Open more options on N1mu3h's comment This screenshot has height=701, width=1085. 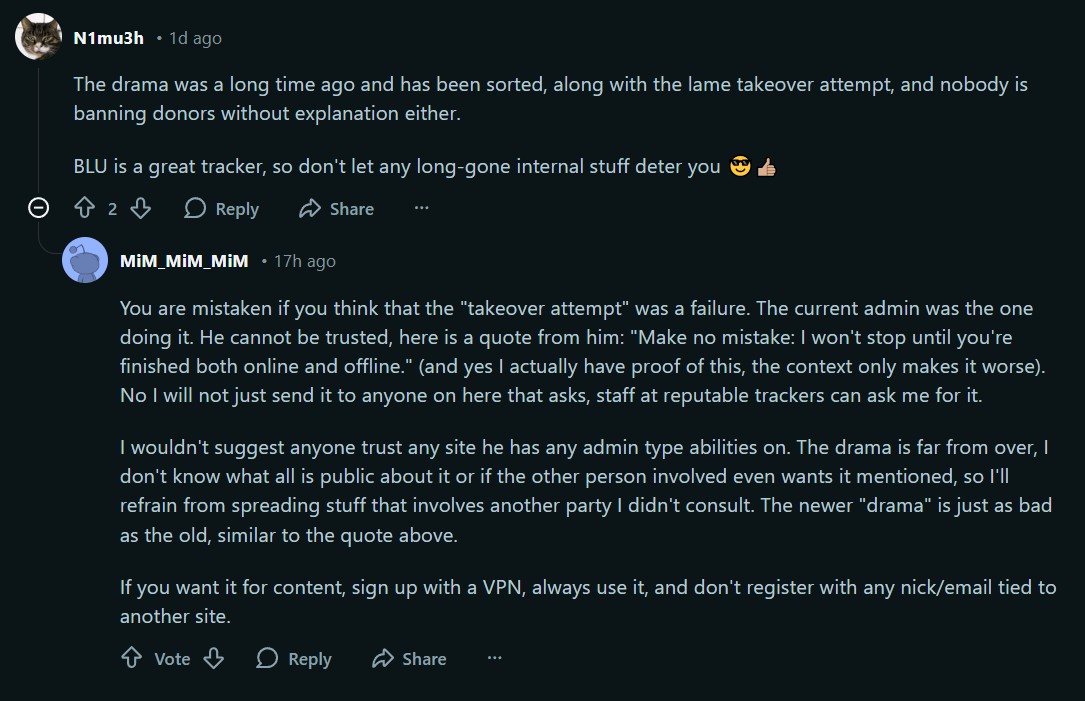(421, 208)
